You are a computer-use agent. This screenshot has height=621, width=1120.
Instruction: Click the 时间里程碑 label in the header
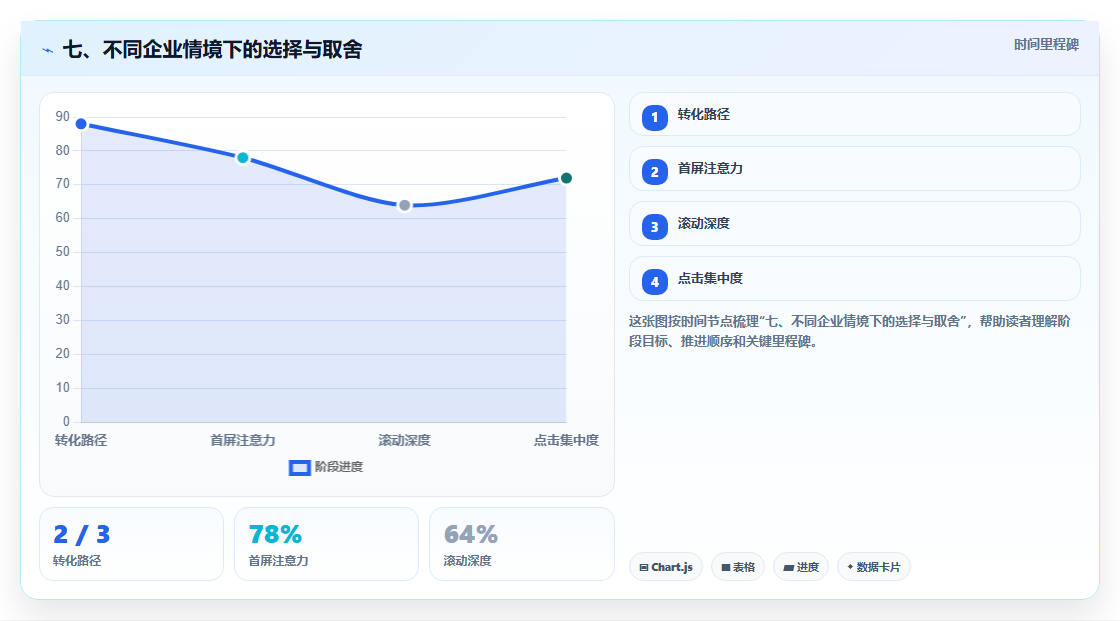pos(1046,45)
